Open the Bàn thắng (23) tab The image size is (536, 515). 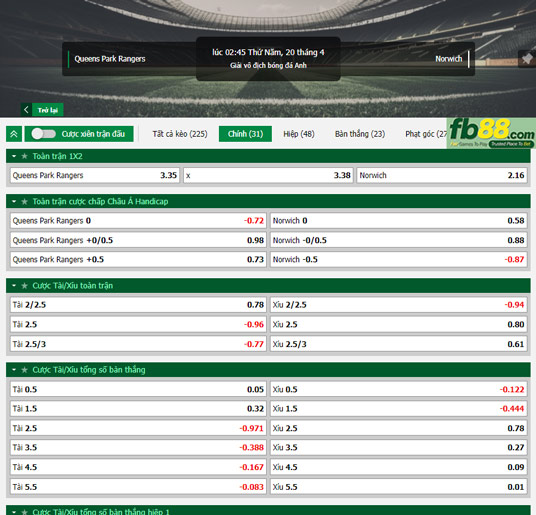pyautogui.click(x=360, y=134)
